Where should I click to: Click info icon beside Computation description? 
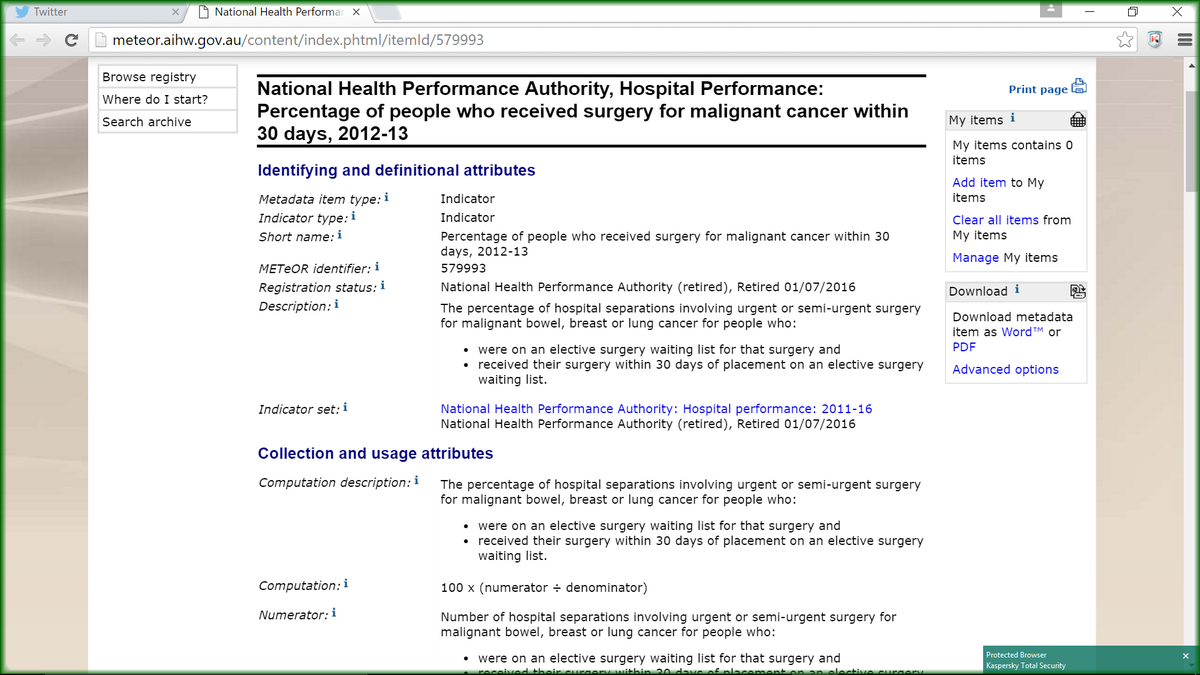[416, 481]
